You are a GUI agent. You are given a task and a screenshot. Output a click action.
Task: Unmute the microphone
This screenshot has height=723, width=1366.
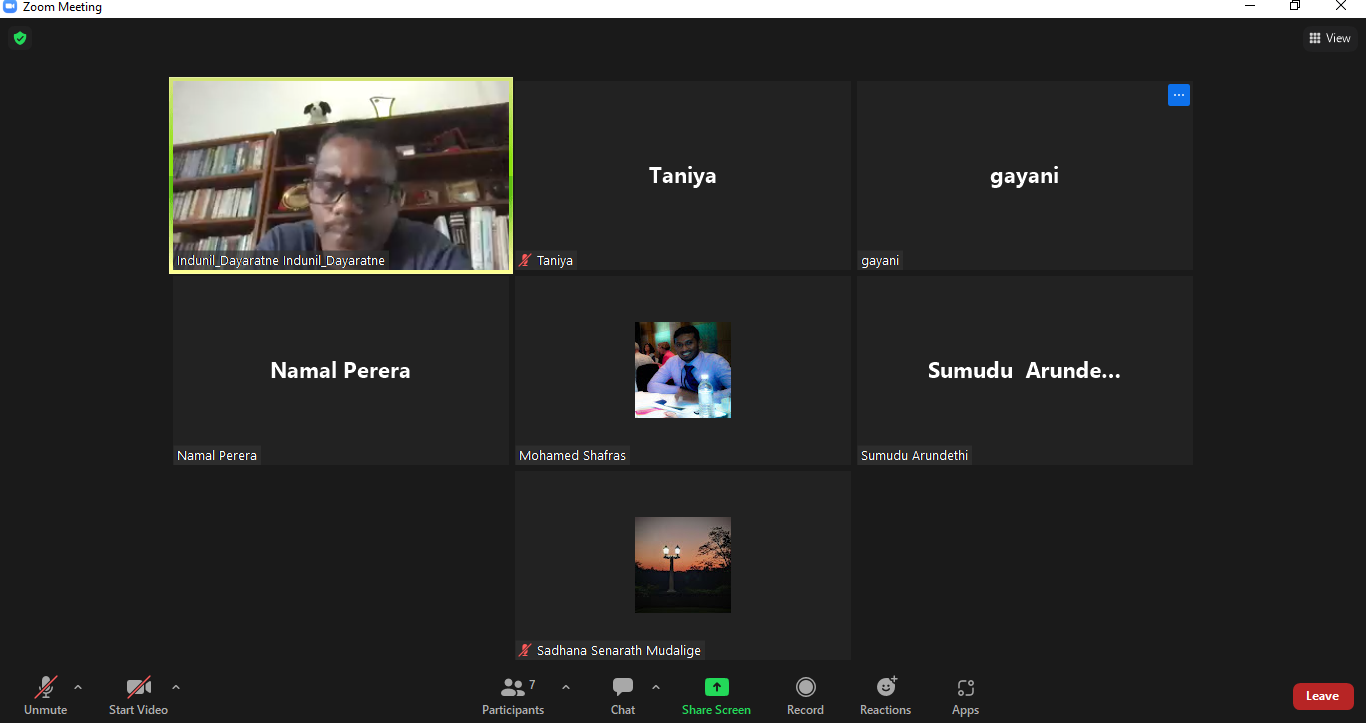pyautogui.click(x=45, y=696)
